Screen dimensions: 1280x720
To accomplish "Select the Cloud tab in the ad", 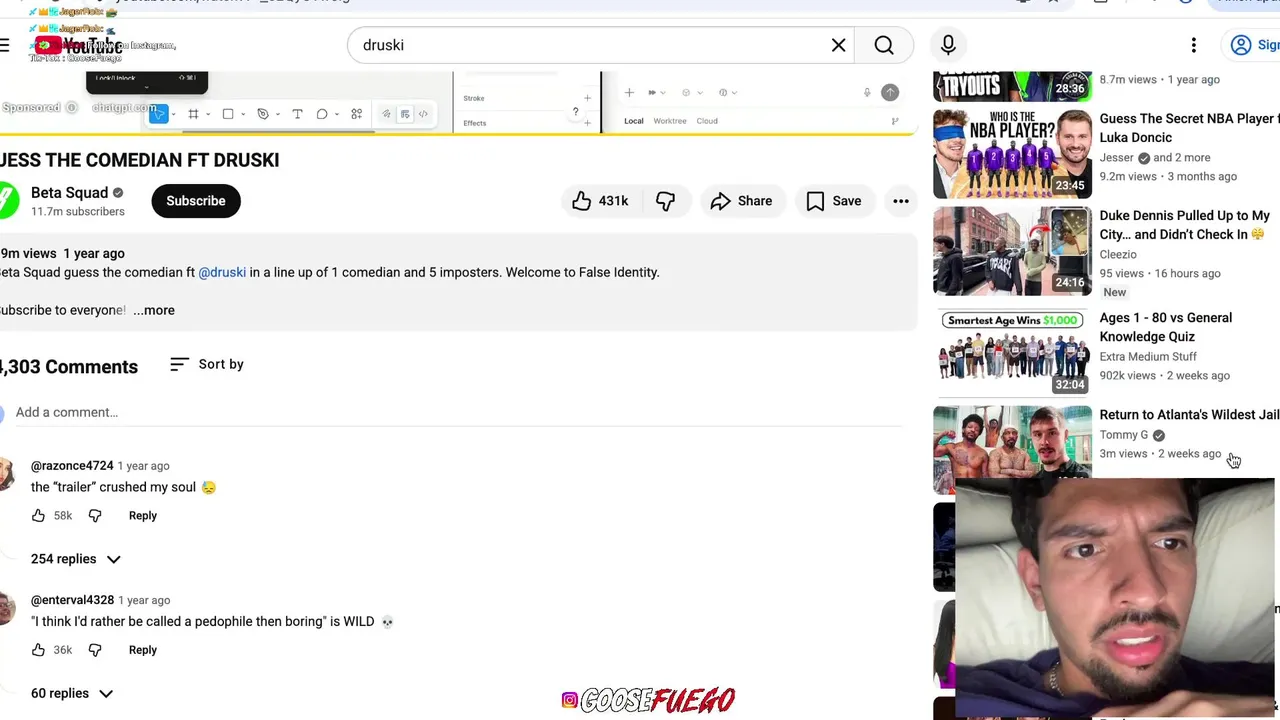I will pos(707,121).
